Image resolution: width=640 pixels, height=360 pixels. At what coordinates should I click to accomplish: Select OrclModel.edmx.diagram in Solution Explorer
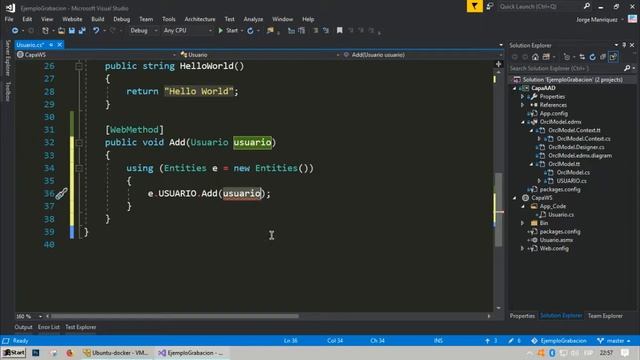(x=580, y=156)
